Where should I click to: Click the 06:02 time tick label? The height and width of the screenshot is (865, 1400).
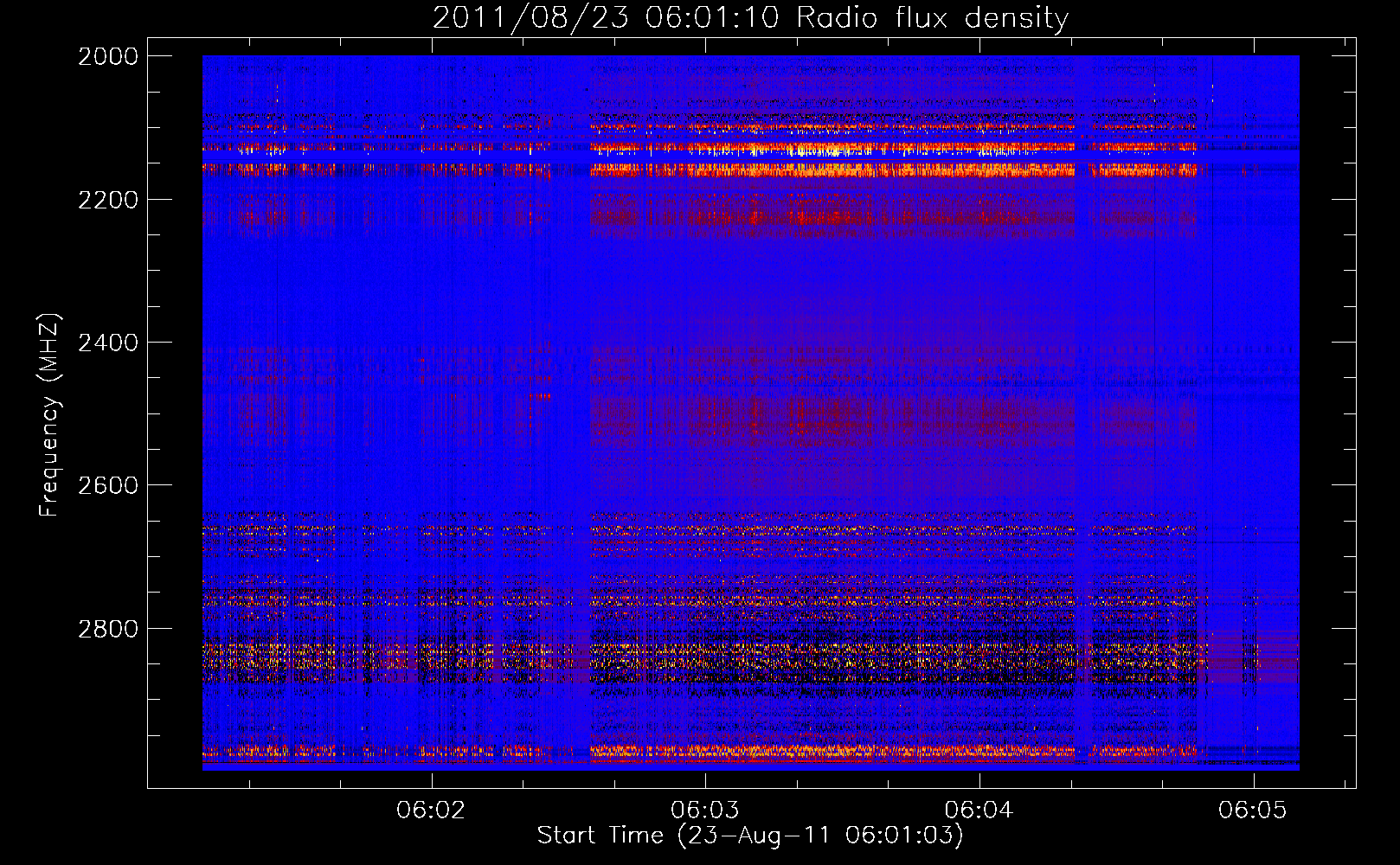(x=431, y=810)
